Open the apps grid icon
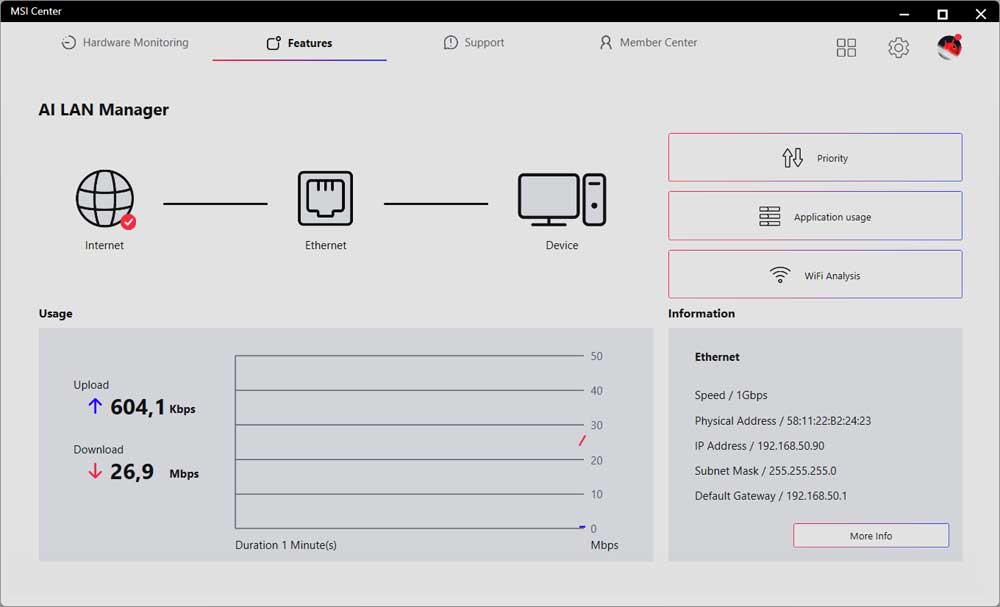Image resolution: width=1000 pixels, height=607 pixels. click(x=846, y=48)
